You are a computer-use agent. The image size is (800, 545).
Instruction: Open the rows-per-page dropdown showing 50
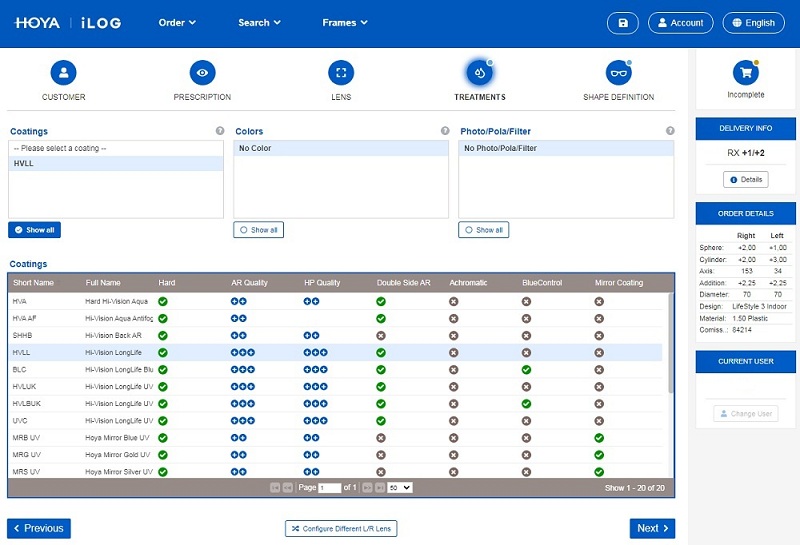coord(400,488)
